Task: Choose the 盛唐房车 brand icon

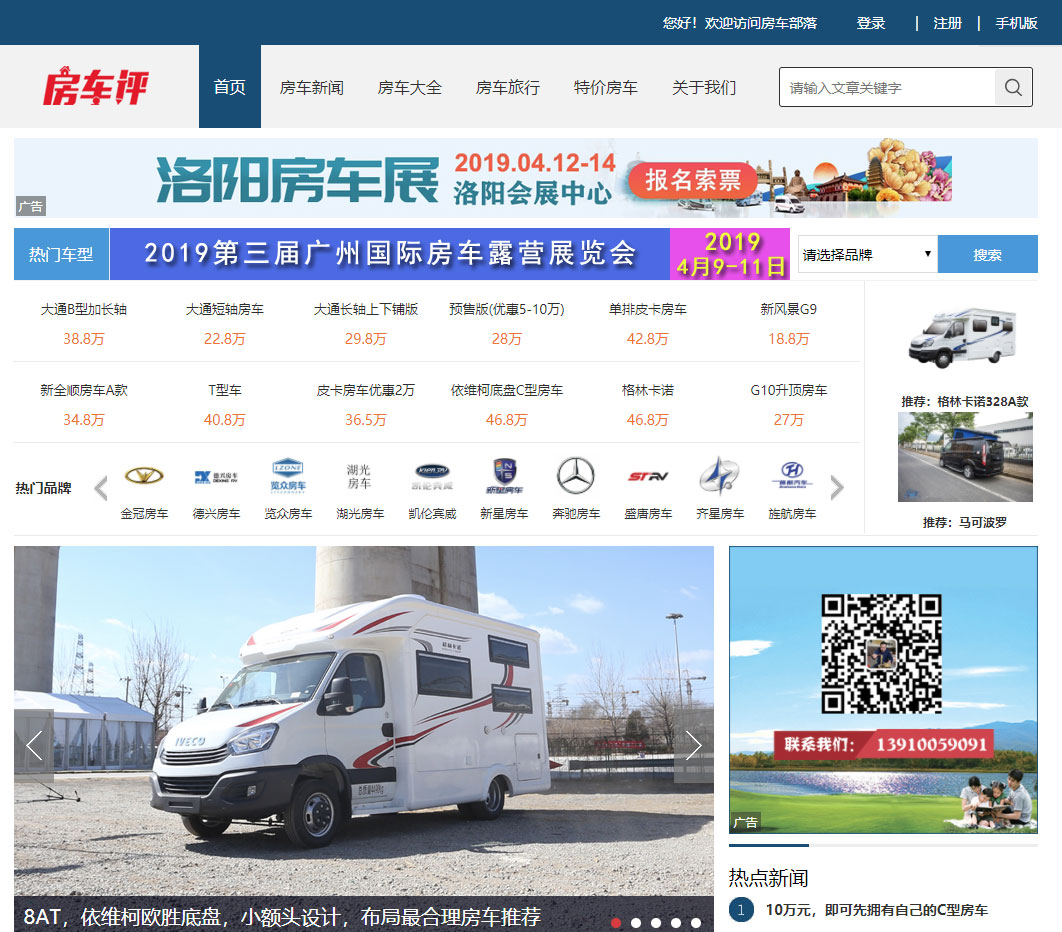Action: point(647,476)
